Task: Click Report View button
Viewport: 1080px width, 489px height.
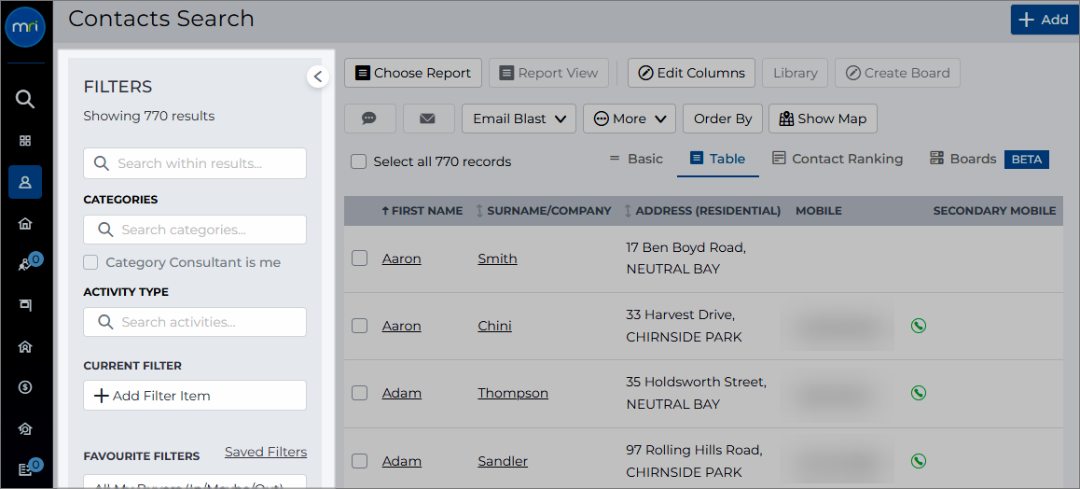Action: click(x=549, y=72)
